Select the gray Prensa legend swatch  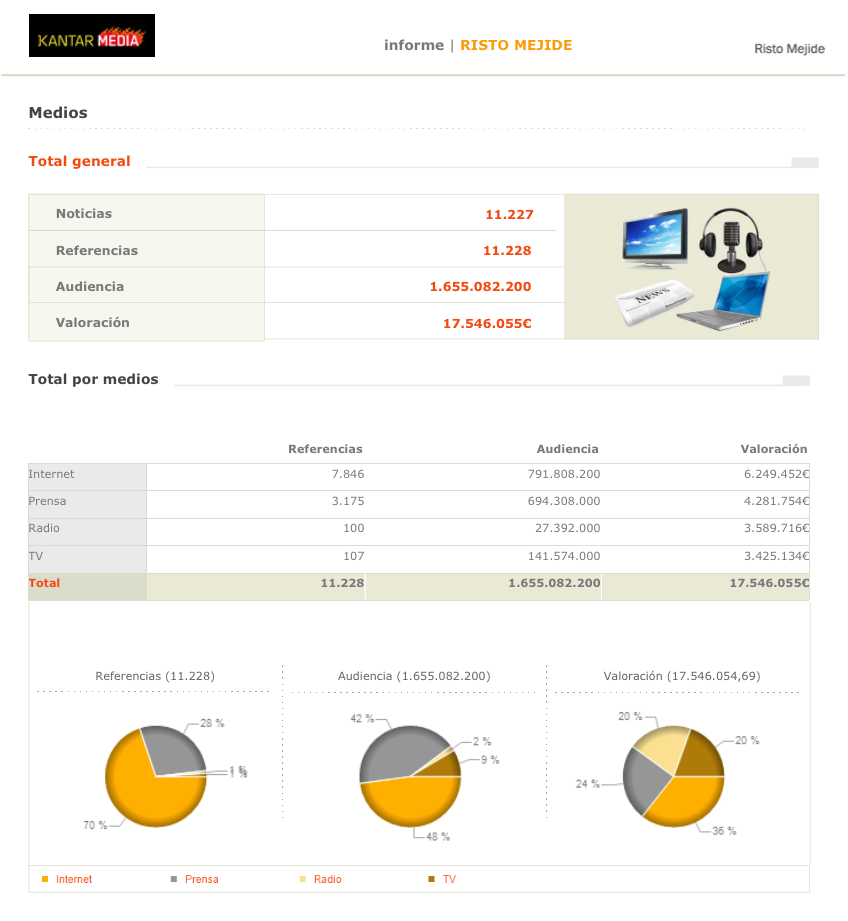coord(174,879)
